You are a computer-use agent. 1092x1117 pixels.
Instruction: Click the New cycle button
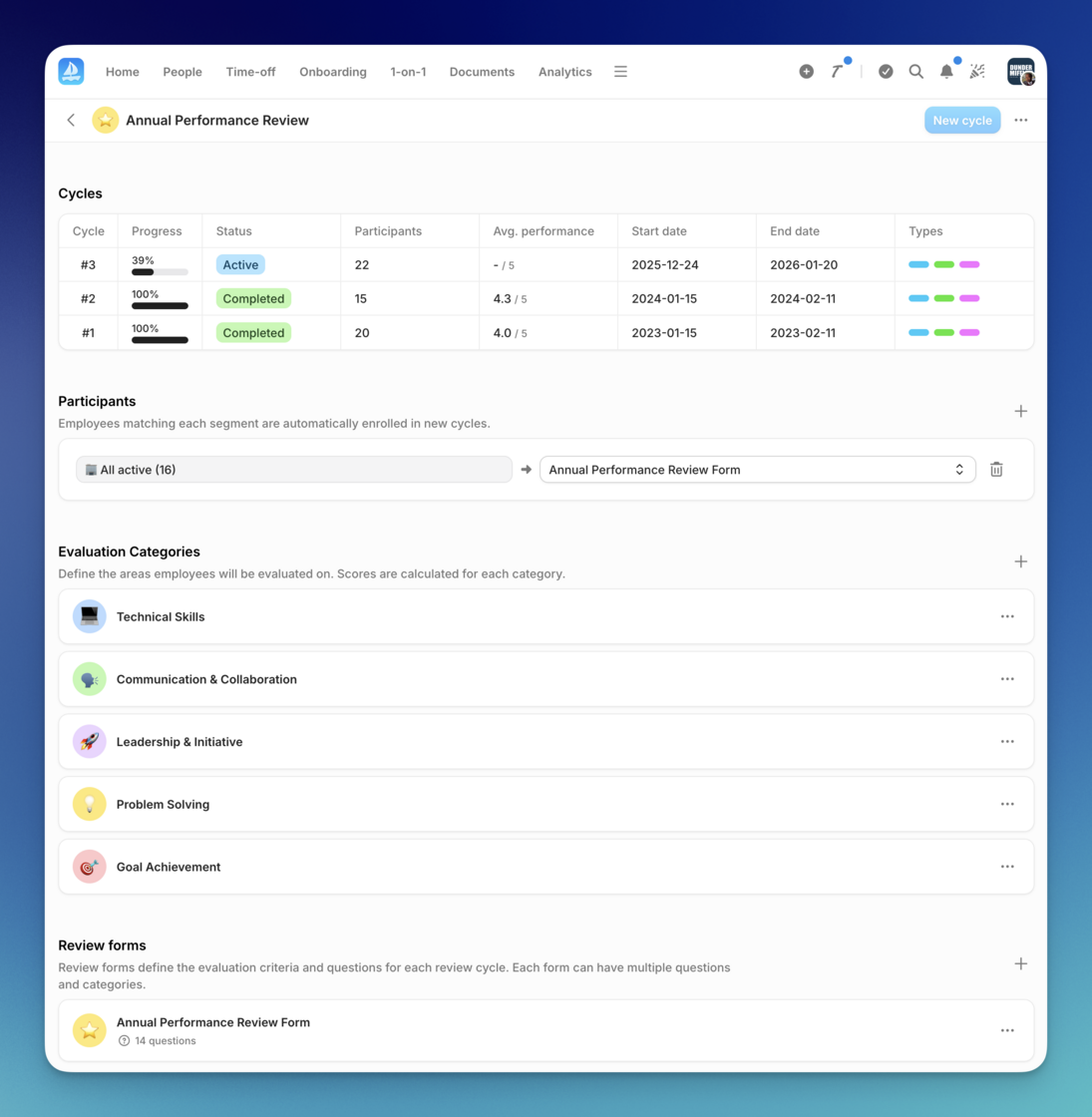pos(961,121)
